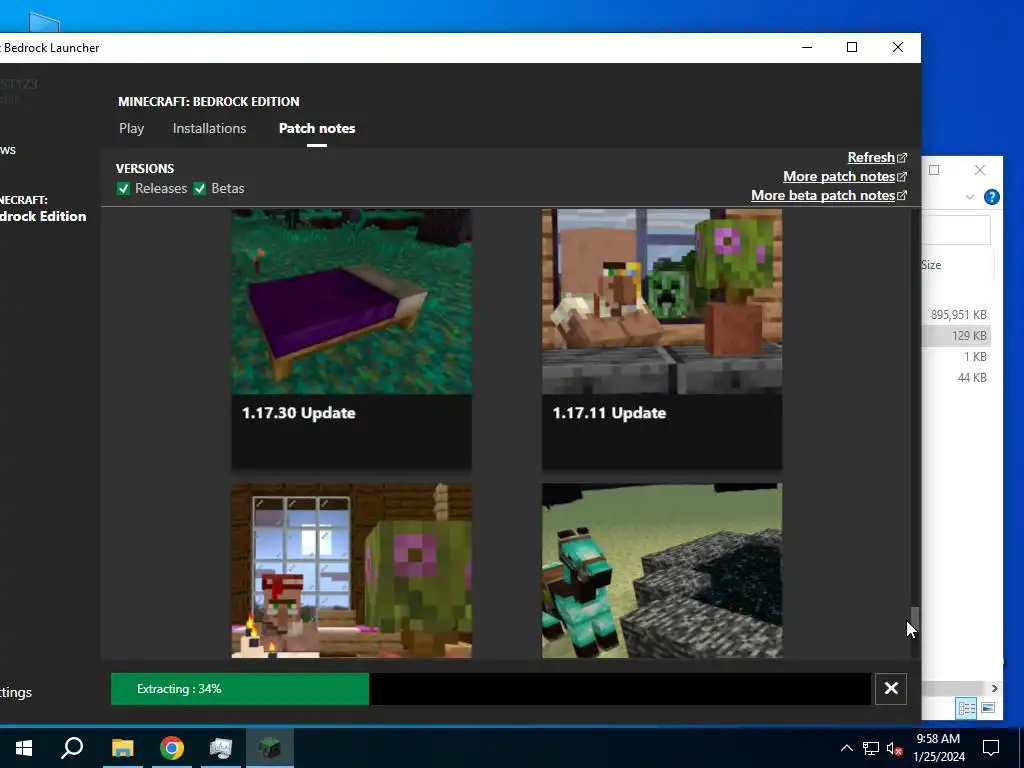Open the 1.17.11 Update villager thumbnail
This screenshot has height=768, width=1024.
[662, 301]
